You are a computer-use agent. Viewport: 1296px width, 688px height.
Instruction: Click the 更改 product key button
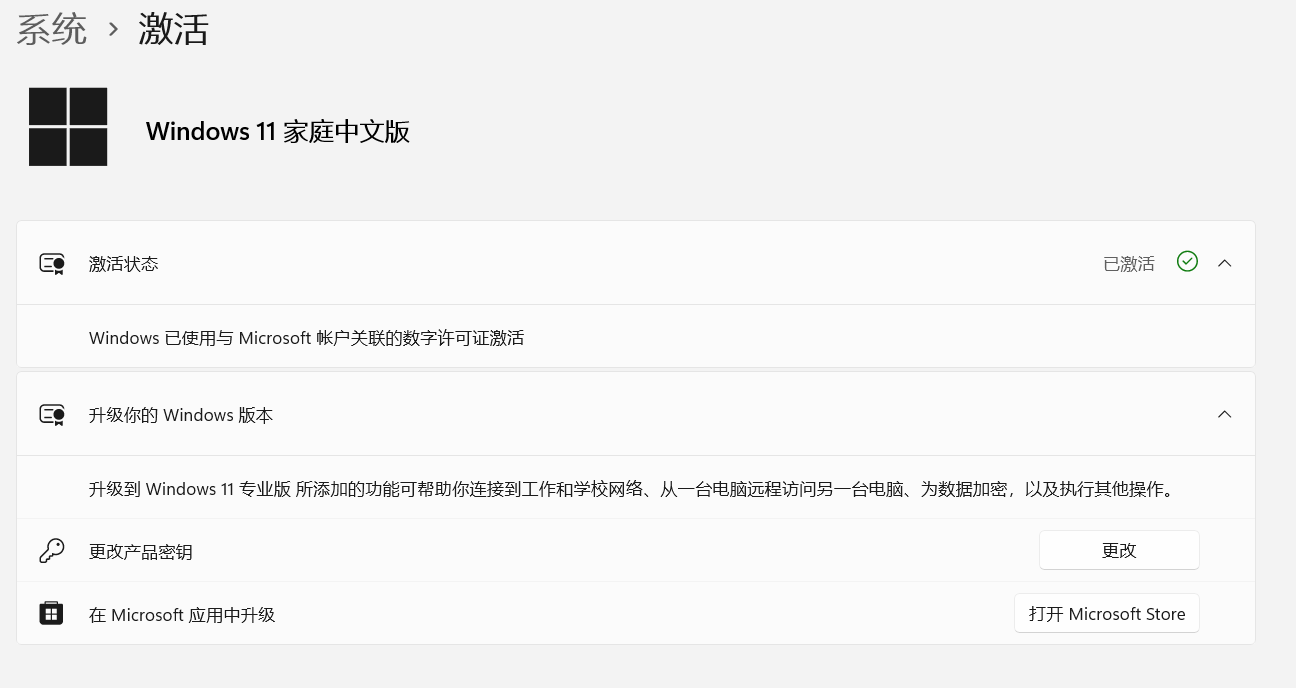click(x=1119, y=550)
